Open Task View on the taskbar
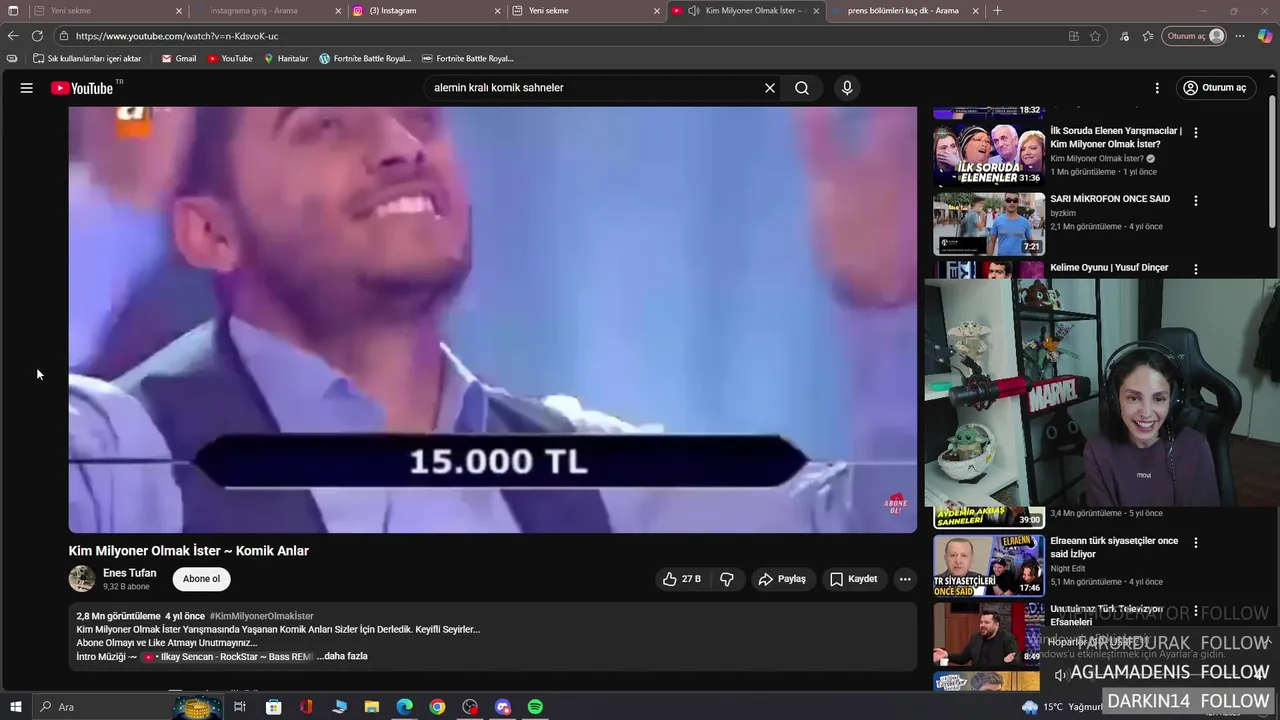Screen dimensions: 1280x720 pyautogui.click(x=240, y=707)
